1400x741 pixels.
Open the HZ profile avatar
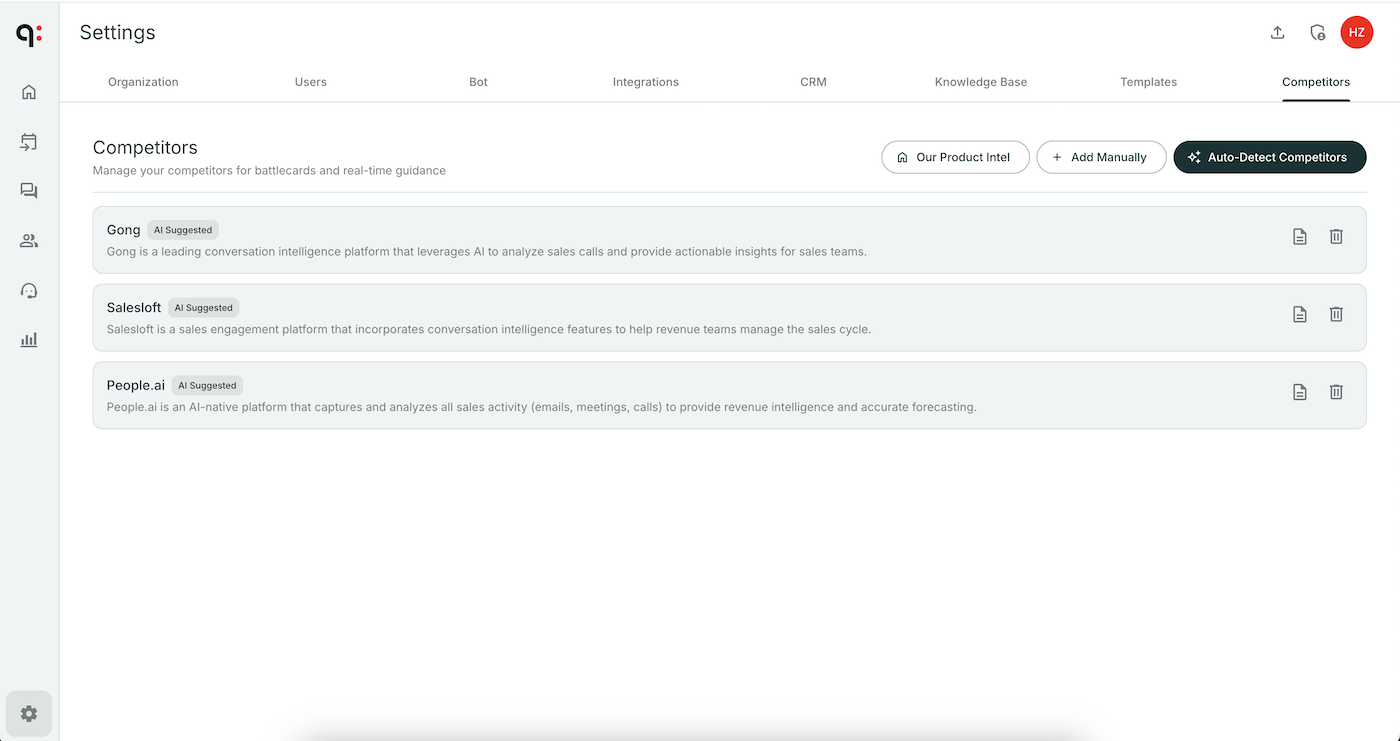pos(1357,32)
